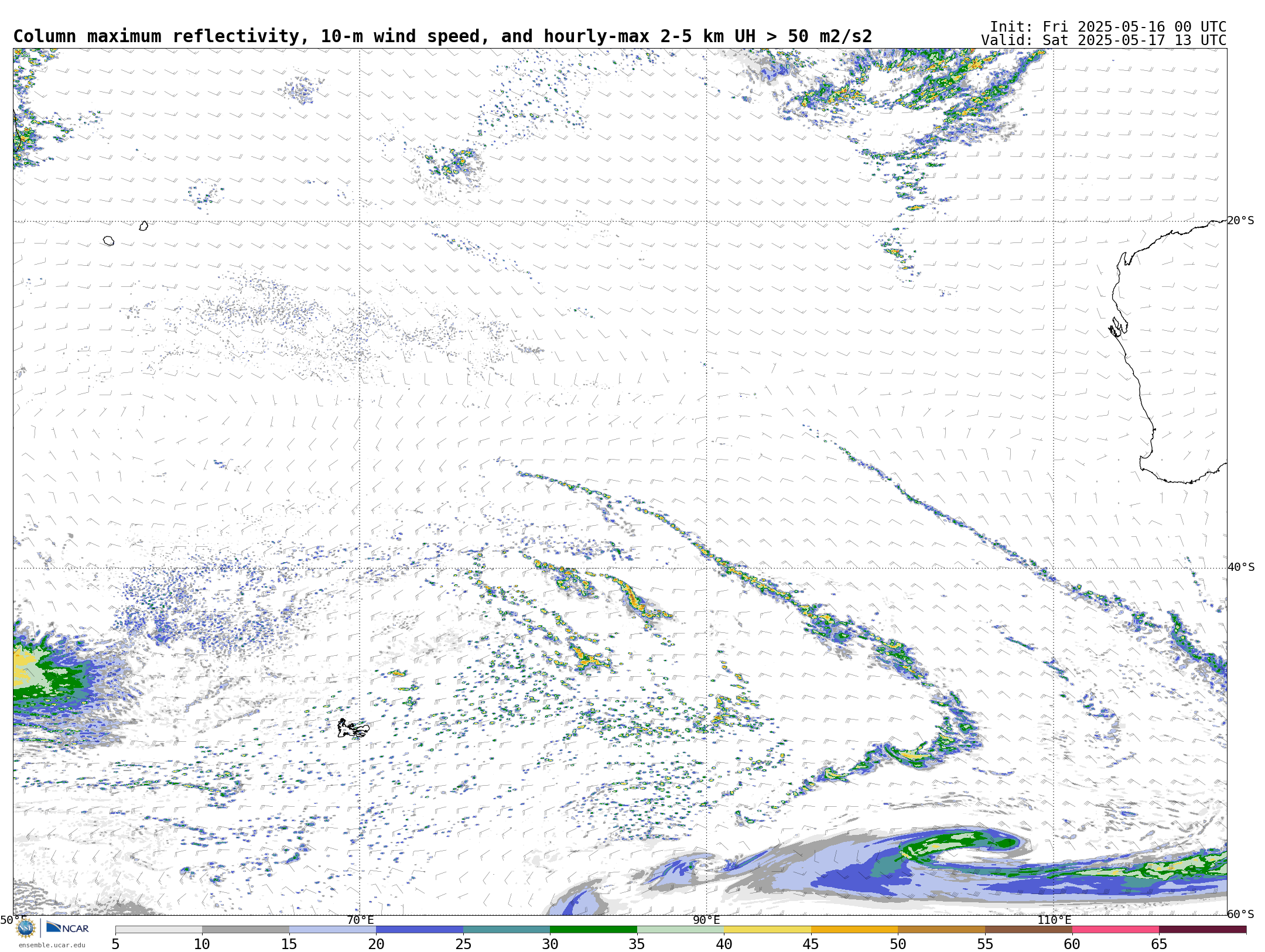Click the colorbar value label 60

(x=1072, y=944)
